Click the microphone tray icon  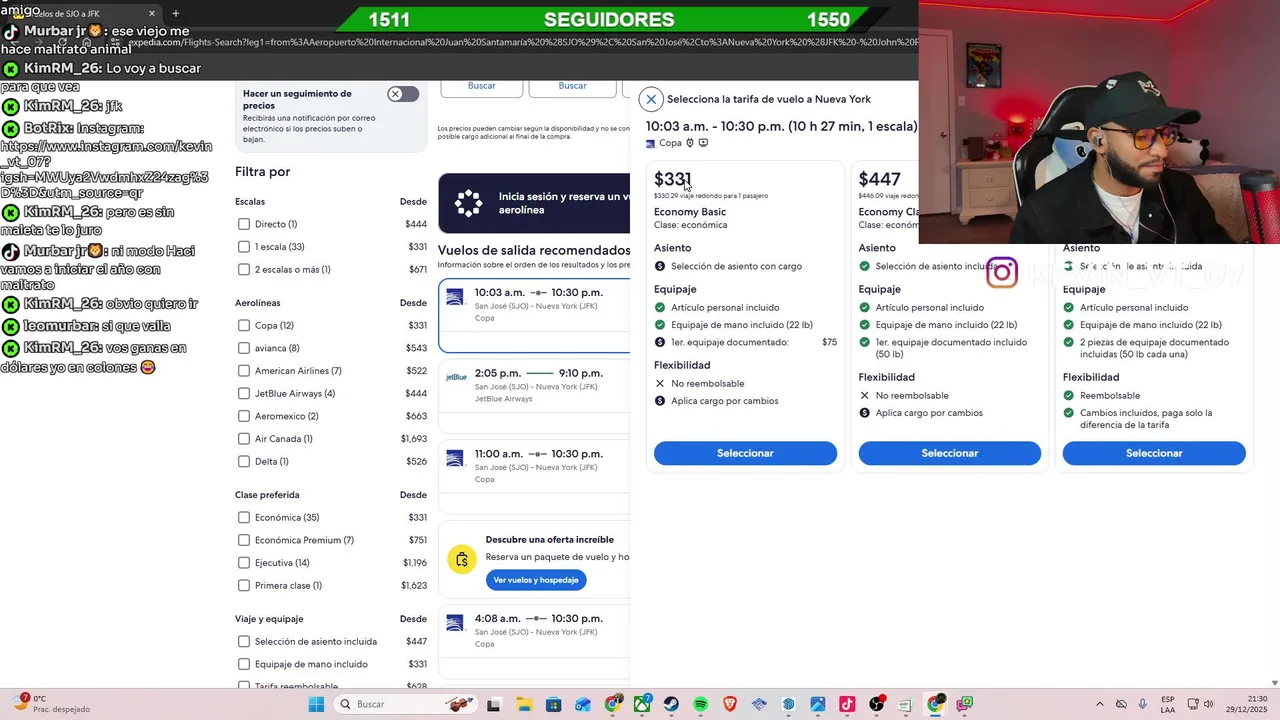[1143, 704]
